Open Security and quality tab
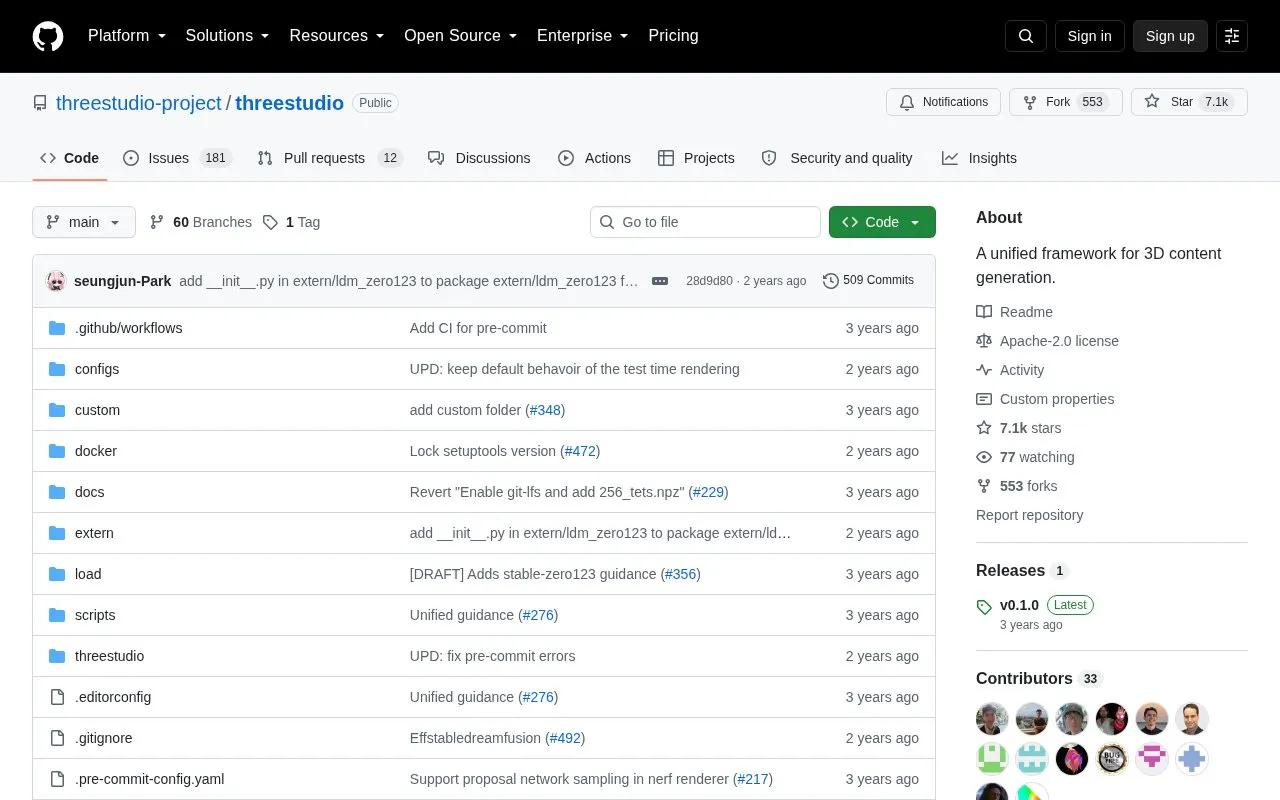The width and height of the screenshot is (1280, 800). click(x=837, y=158)
